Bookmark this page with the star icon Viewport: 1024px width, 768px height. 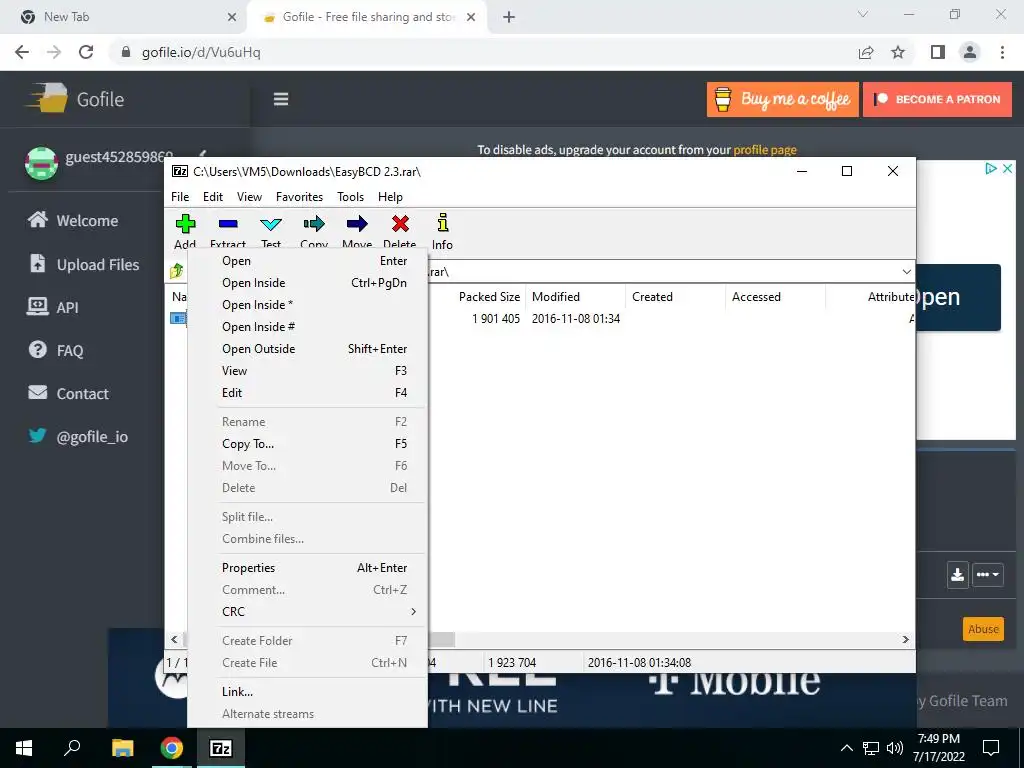click(x=898, y=52)
